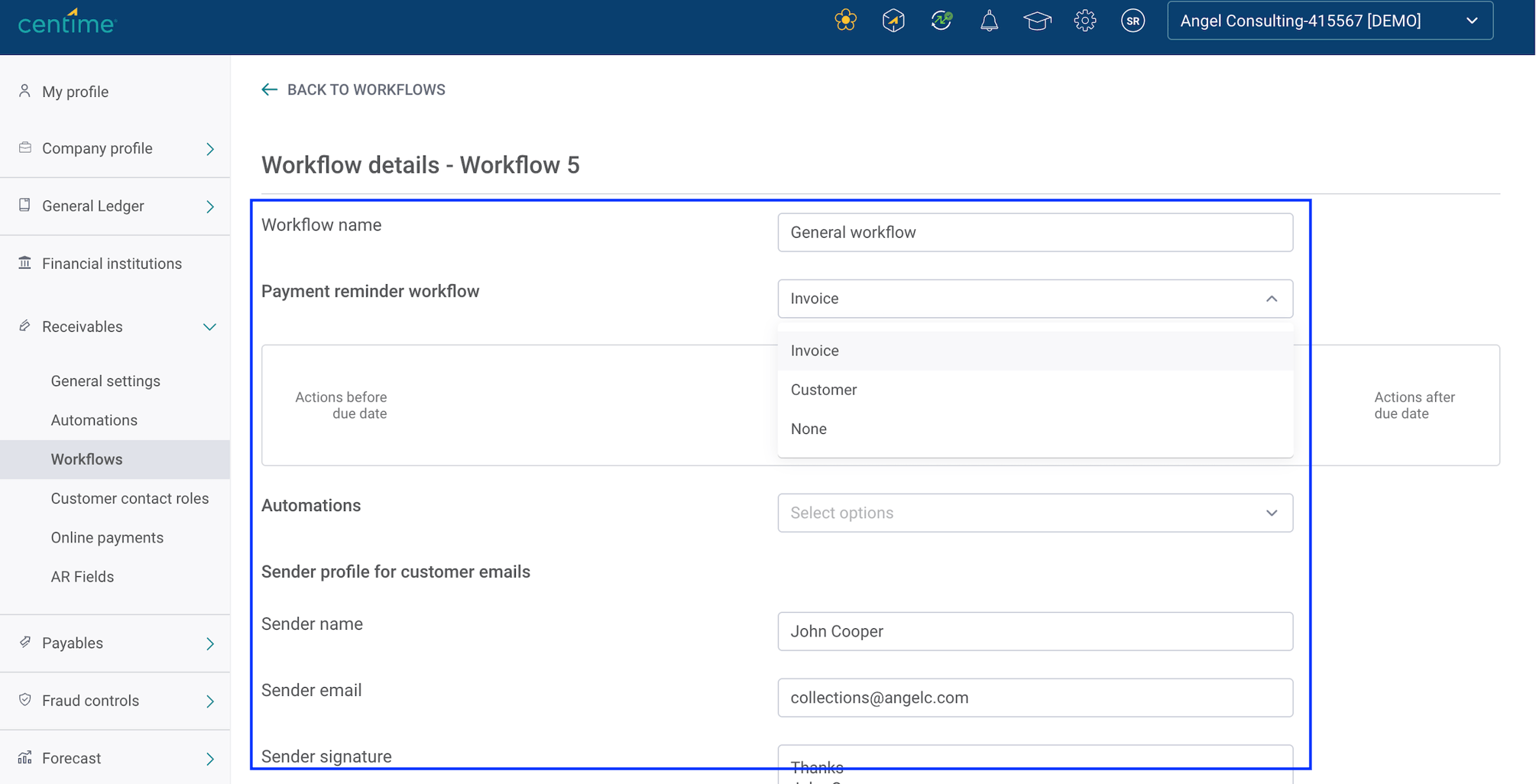Image resolution: width=1536 pixels, height=784 pixels.
Task: Open the cash flow sync icon
Action: [941, 21]
